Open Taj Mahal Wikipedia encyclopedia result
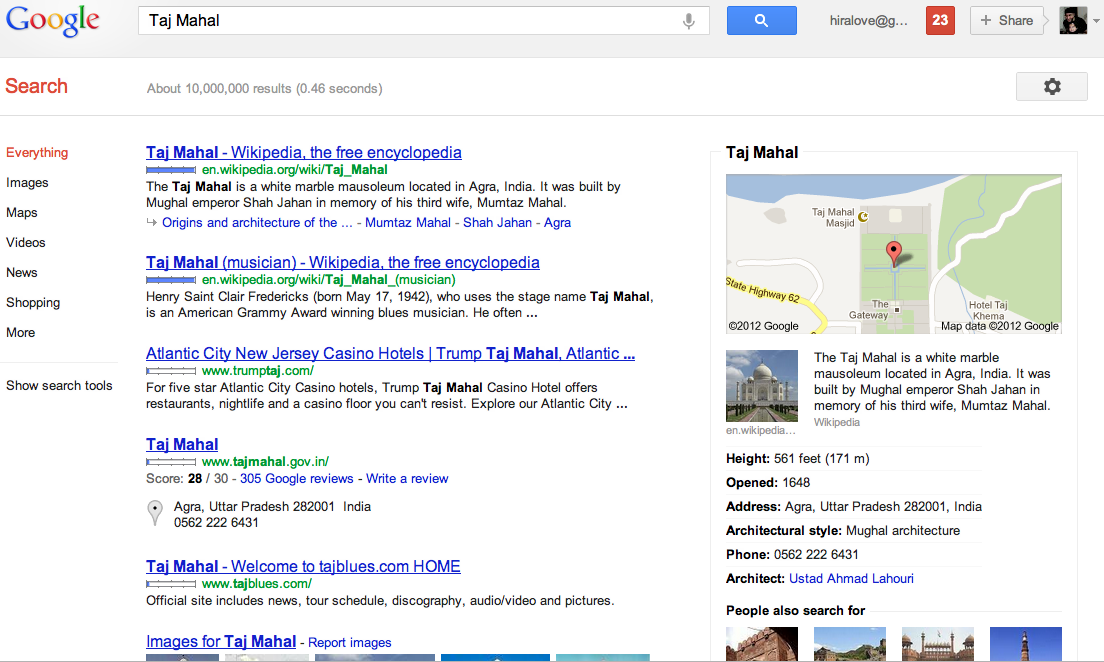Viewport: 1104px width, 662px height. (303, 152)
